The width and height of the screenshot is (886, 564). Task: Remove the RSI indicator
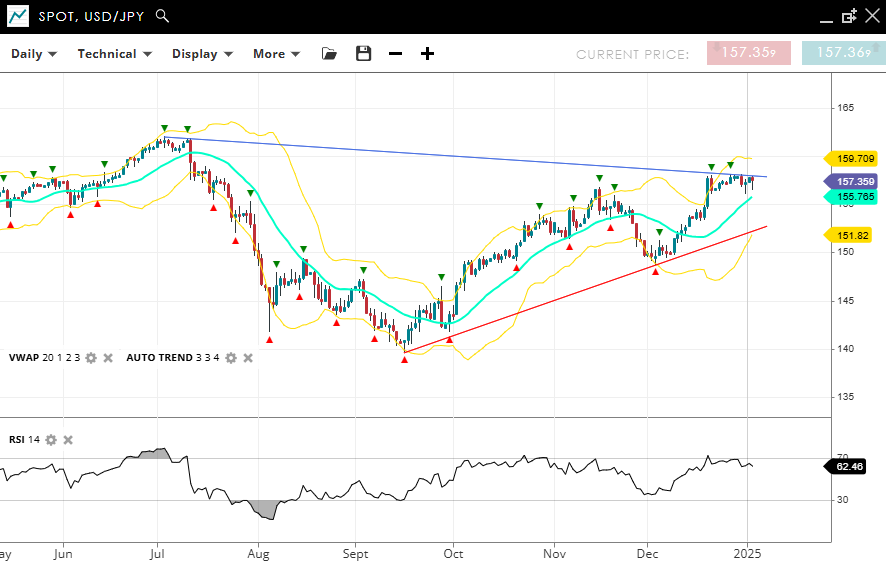68,440
